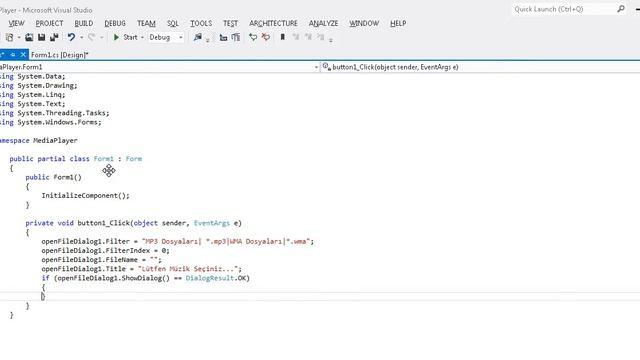Open the BUILD menu
The height and width of the screenshot is (360, 640).
[x=84, y=24]
